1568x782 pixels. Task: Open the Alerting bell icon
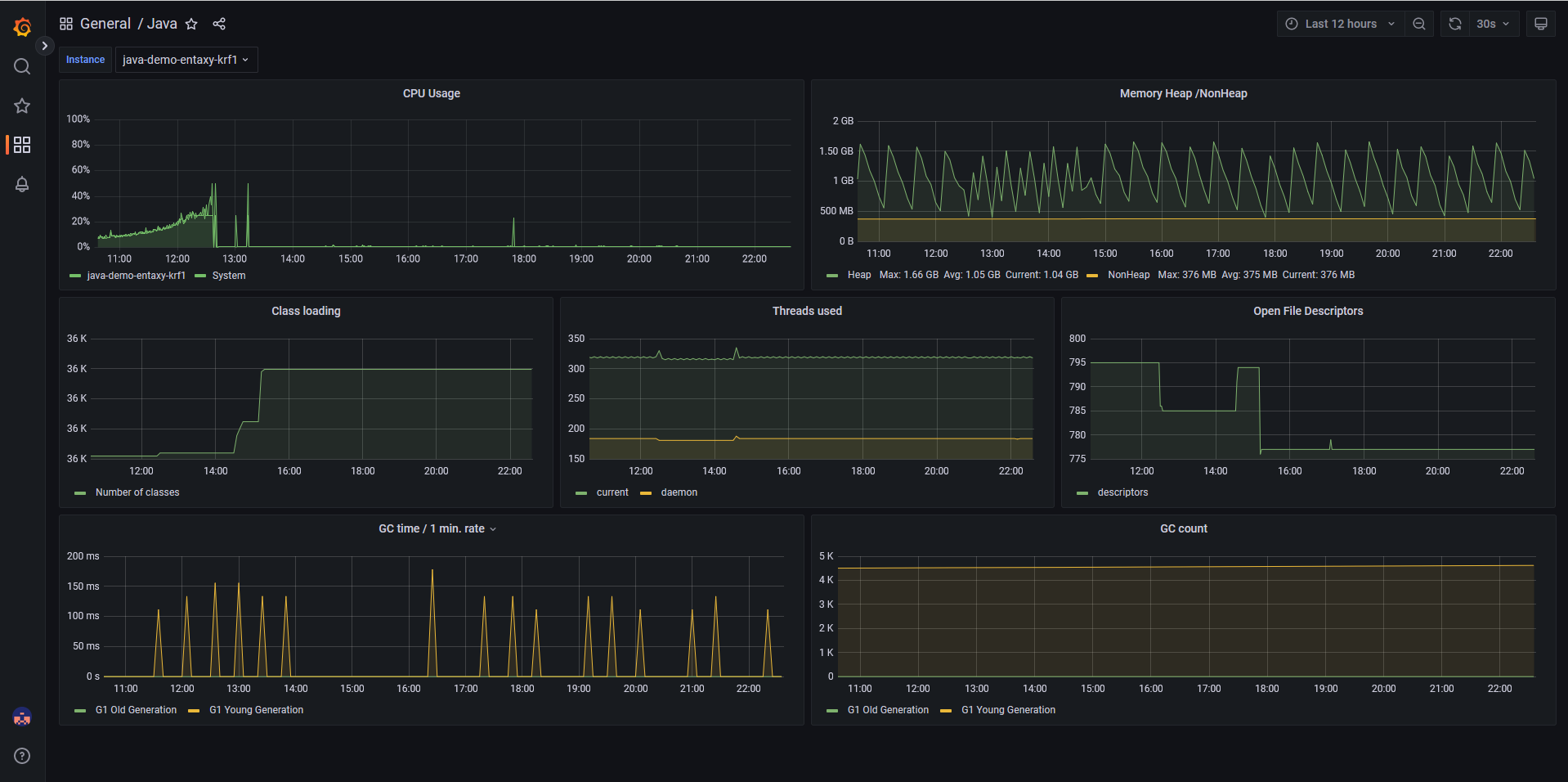(22, 184)
